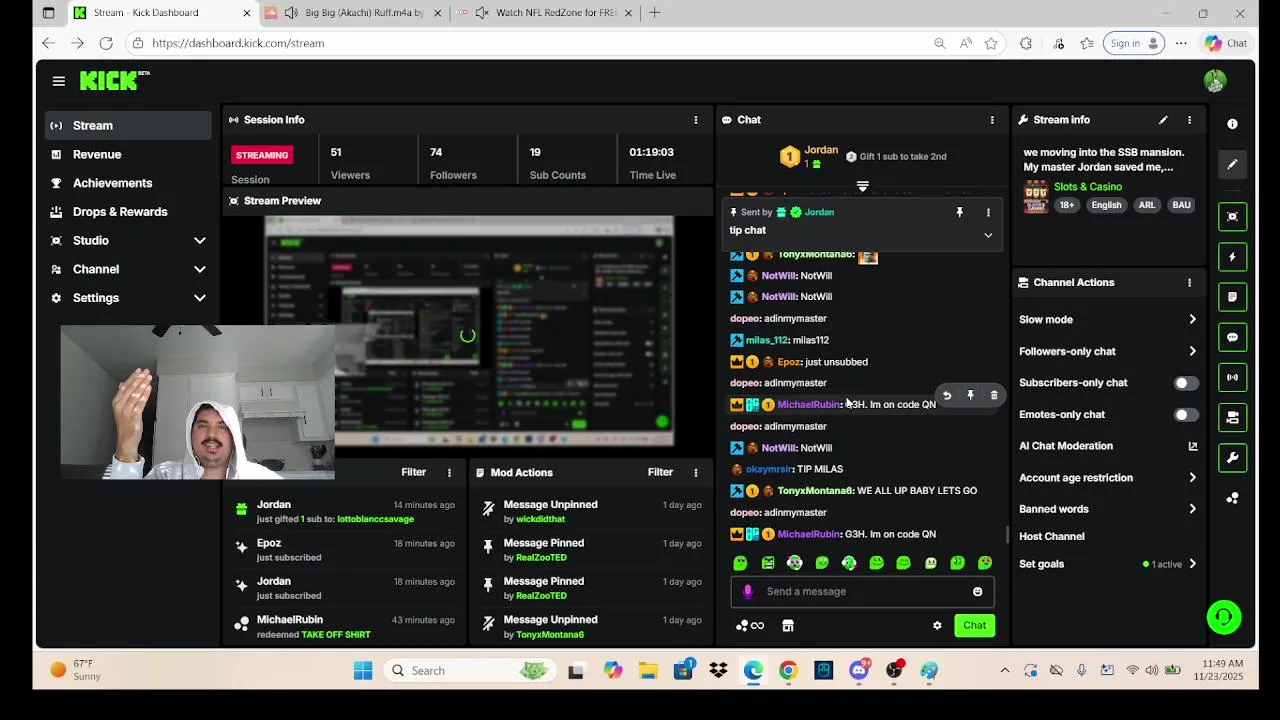Click Host Channel in Channel Actions
The image size is (1280, 720).
[x=1052, y=537]
